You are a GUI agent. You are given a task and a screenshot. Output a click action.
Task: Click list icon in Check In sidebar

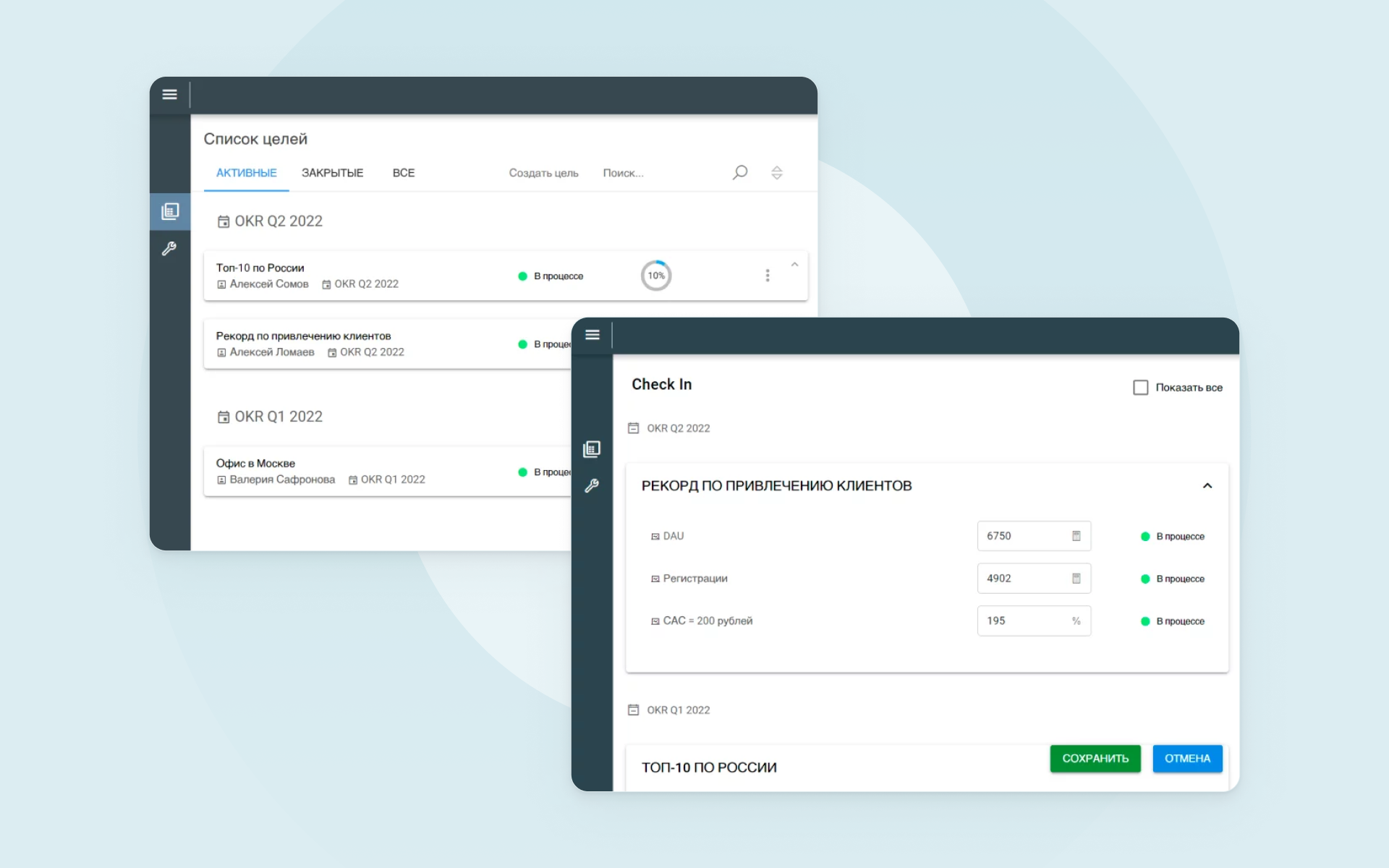pos(592,449)
